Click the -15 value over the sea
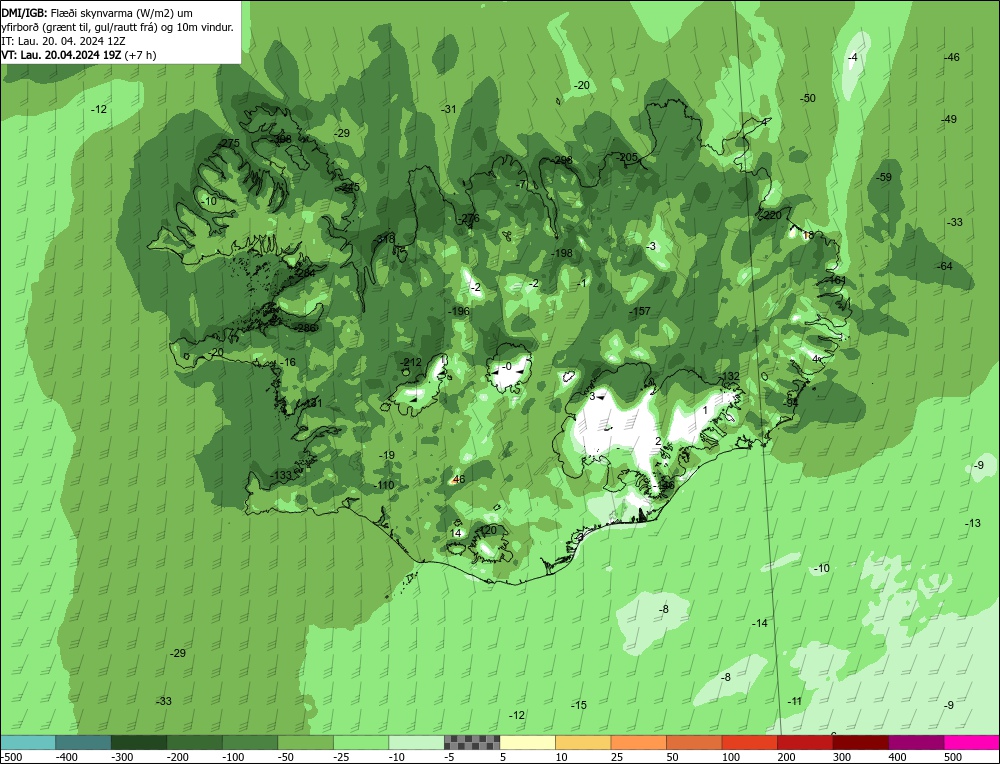The height and width of the screenshot is (764, 1000). (x=578, y=705)
